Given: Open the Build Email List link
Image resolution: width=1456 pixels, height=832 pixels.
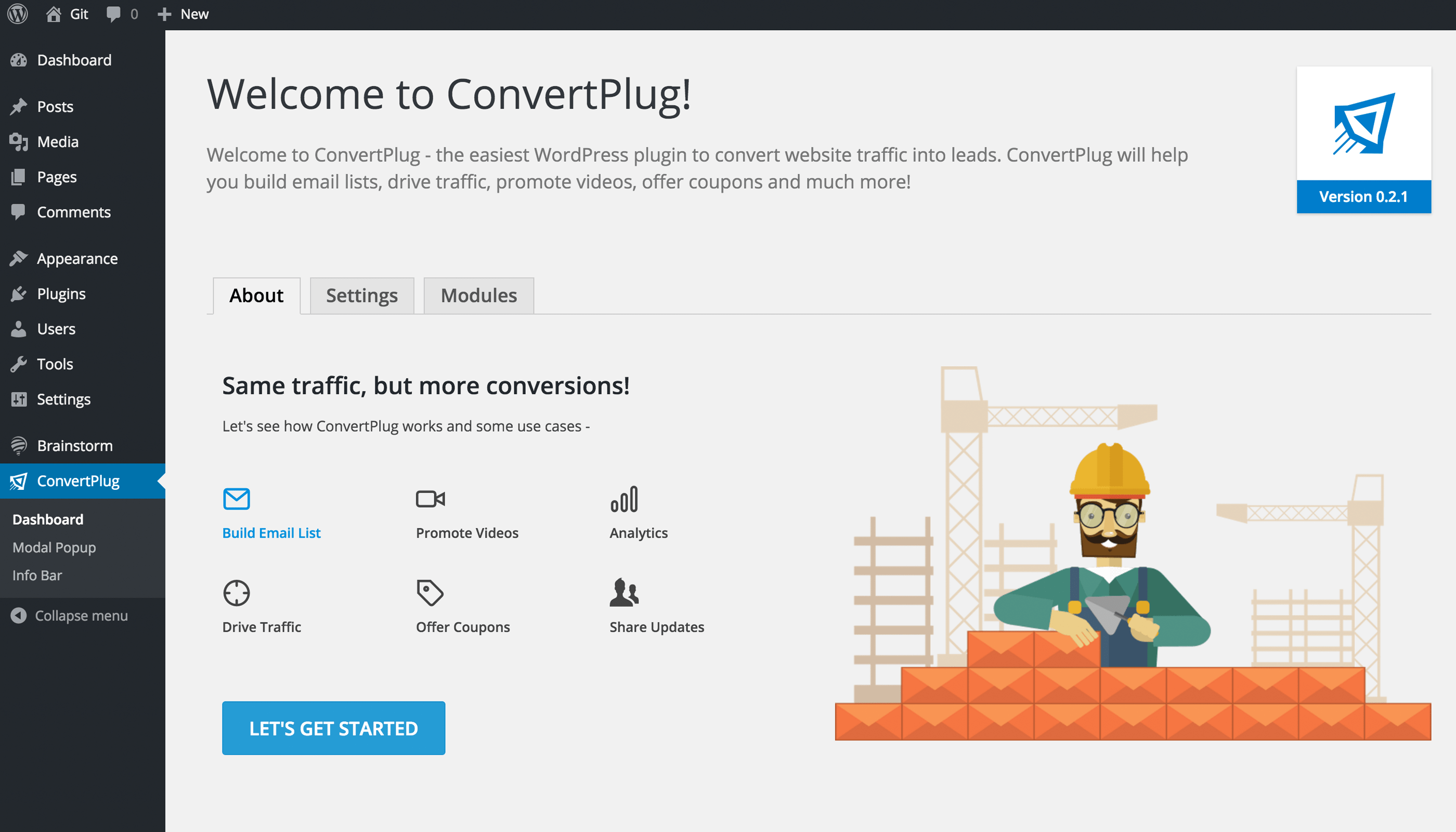Looking at the screenshot, I should point(271,532).
